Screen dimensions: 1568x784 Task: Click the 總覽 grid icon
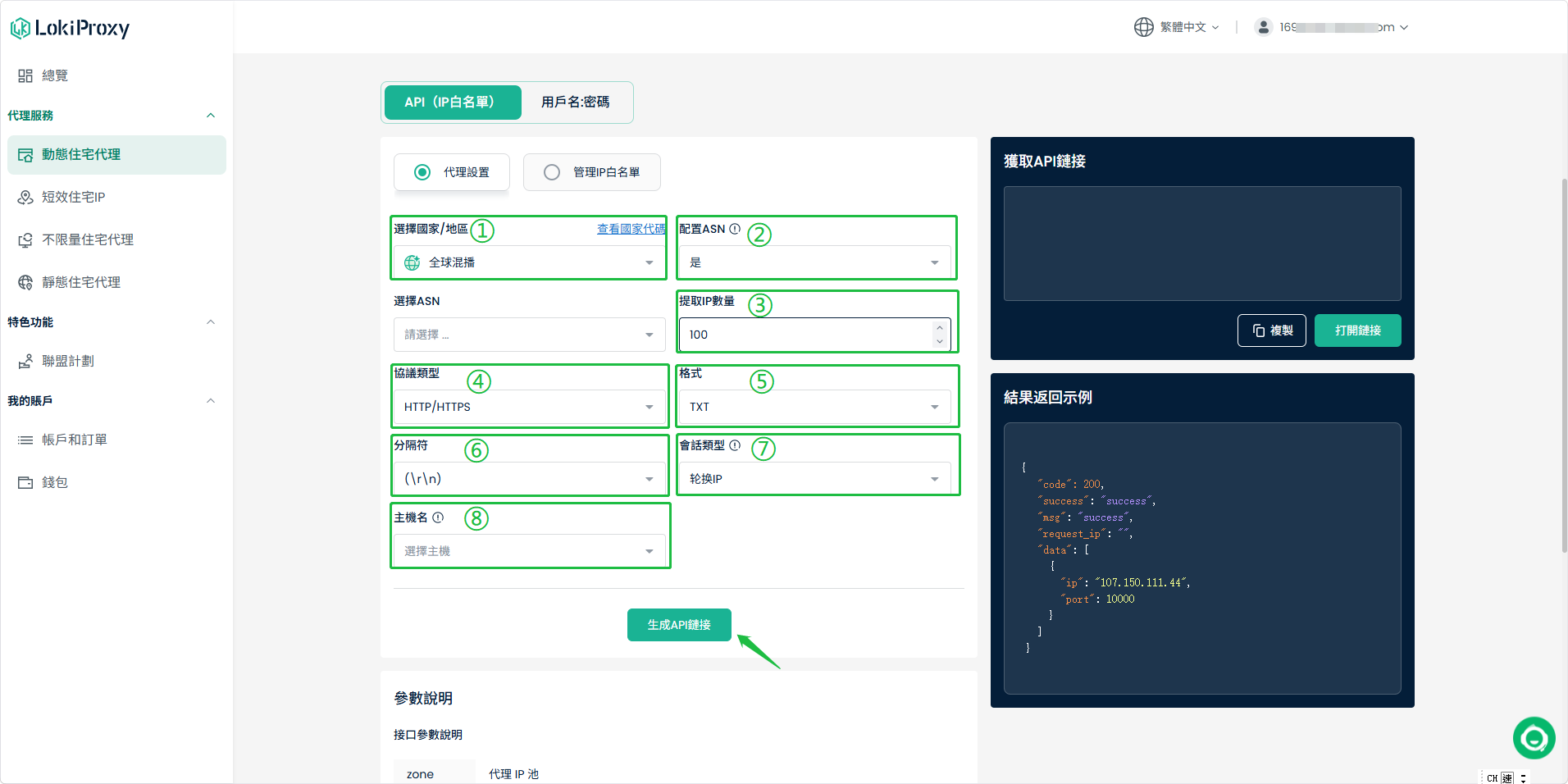pyautogui.click(x=25, y=75)
